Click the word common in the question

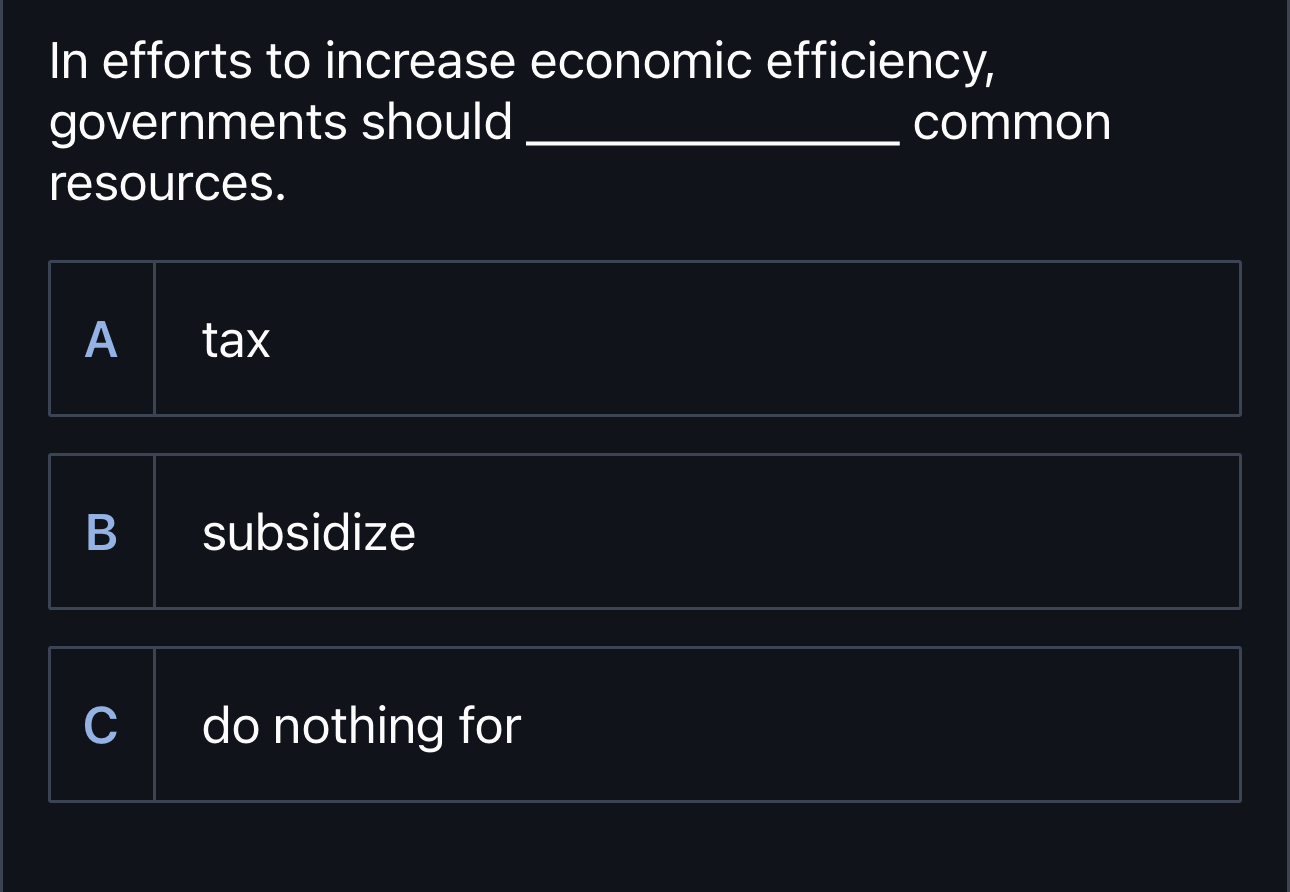pos(1013,122)
